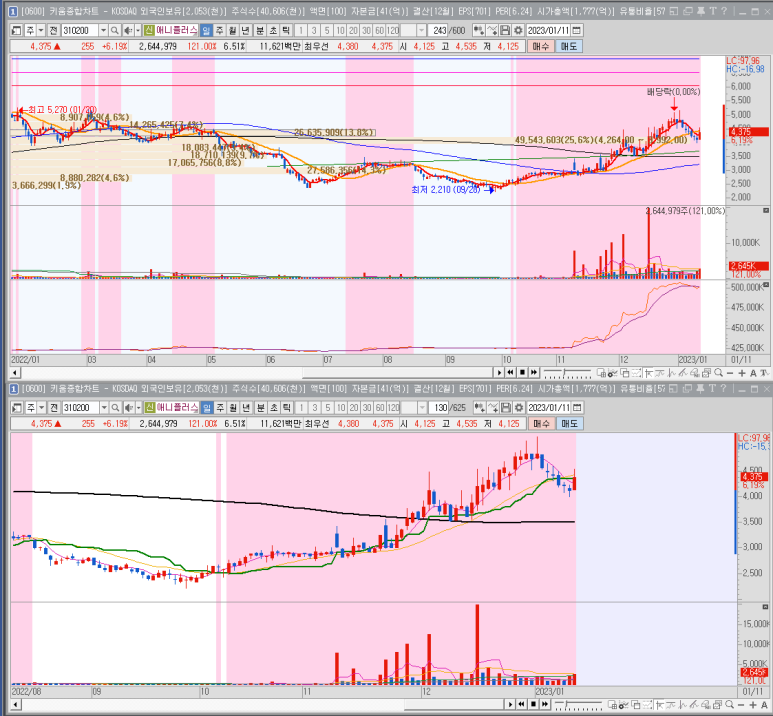Click the upper chart horizontal scrollbar thumb

click(x=397, y=373)
